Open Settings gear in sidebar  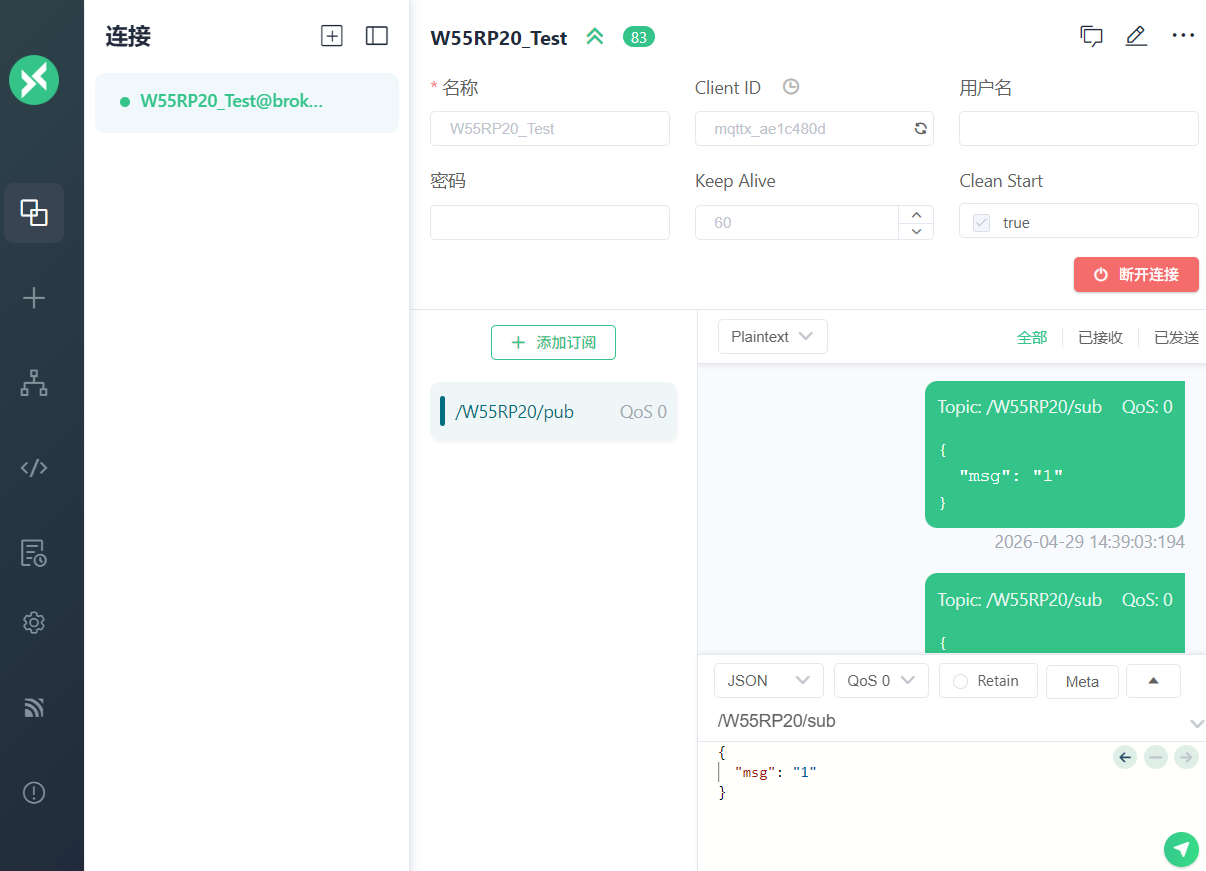pos(34,623)
